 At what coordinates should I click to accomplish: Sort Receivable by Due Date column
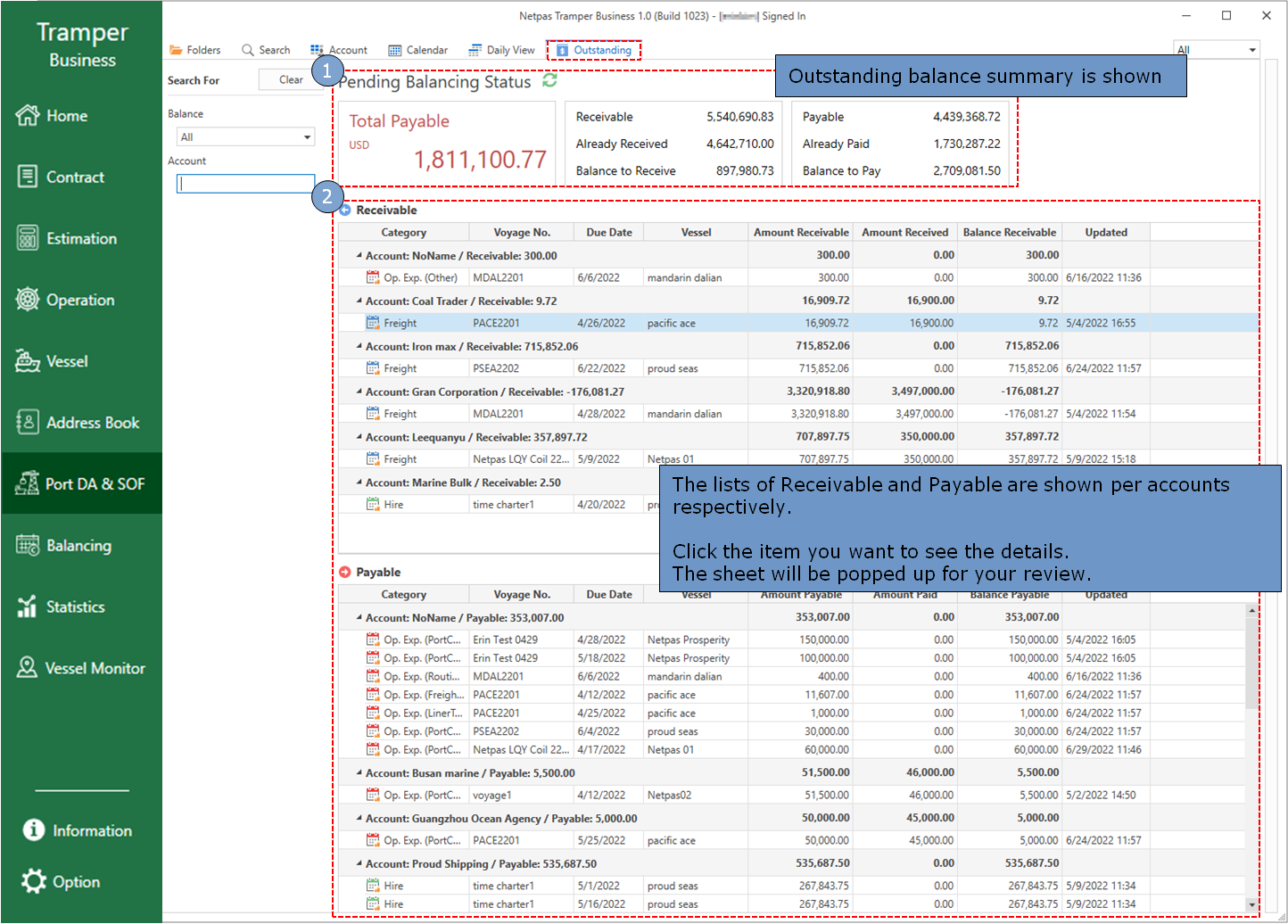[x=609, y=232]
